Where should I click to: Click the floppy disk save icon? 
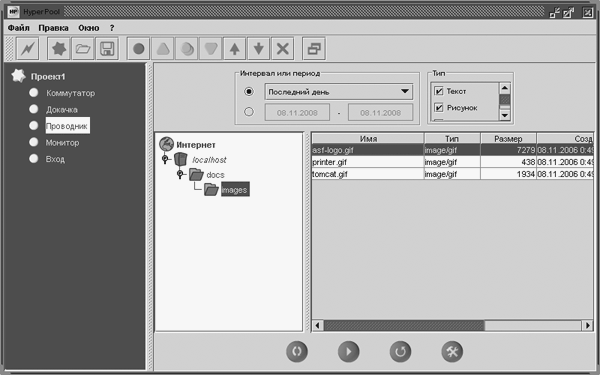pos(107,49)
